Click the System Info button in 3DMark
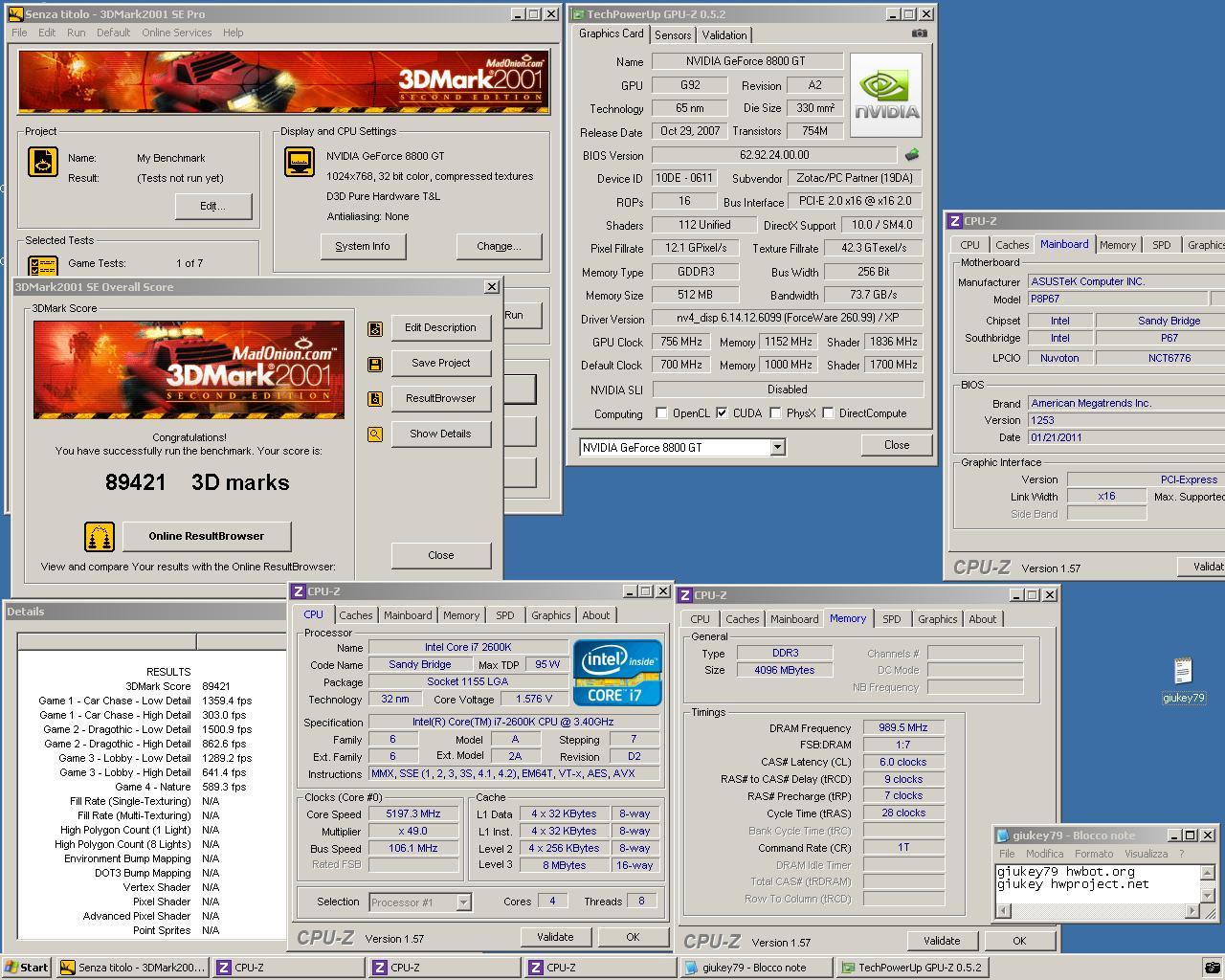This screenshot has height=980, width=1225. (363, 246)
